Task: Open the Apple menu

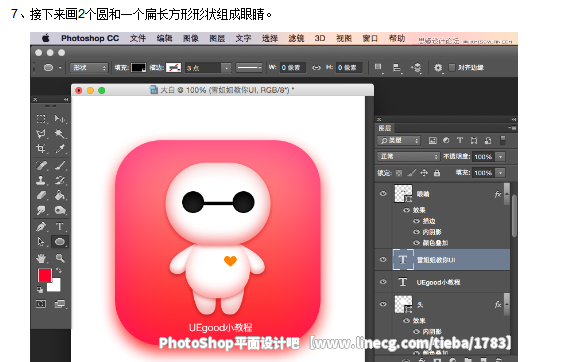Action: (x=46, y=38)
